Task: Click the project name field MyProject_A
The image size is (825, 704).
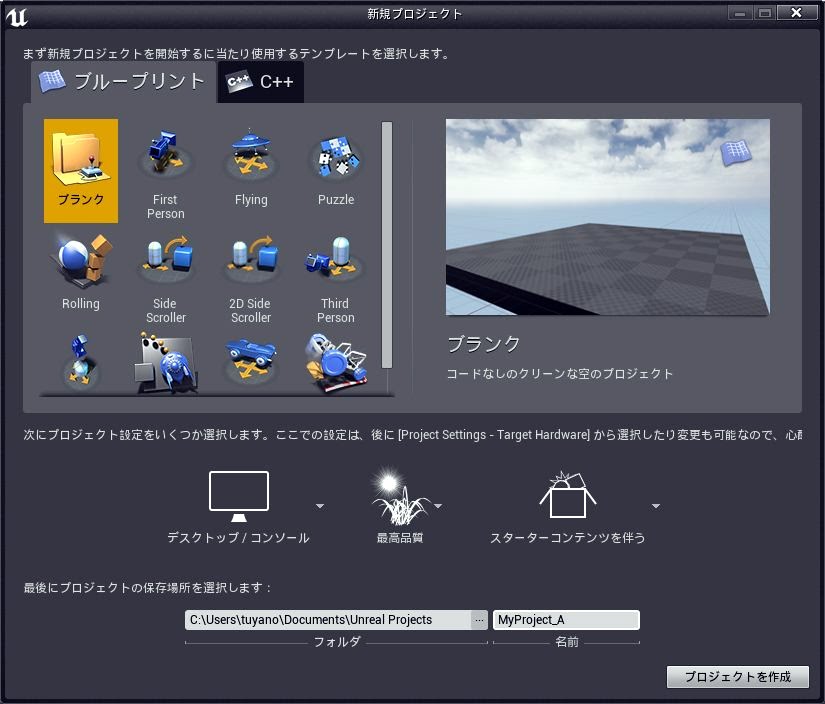Action: tap(565, 620)
